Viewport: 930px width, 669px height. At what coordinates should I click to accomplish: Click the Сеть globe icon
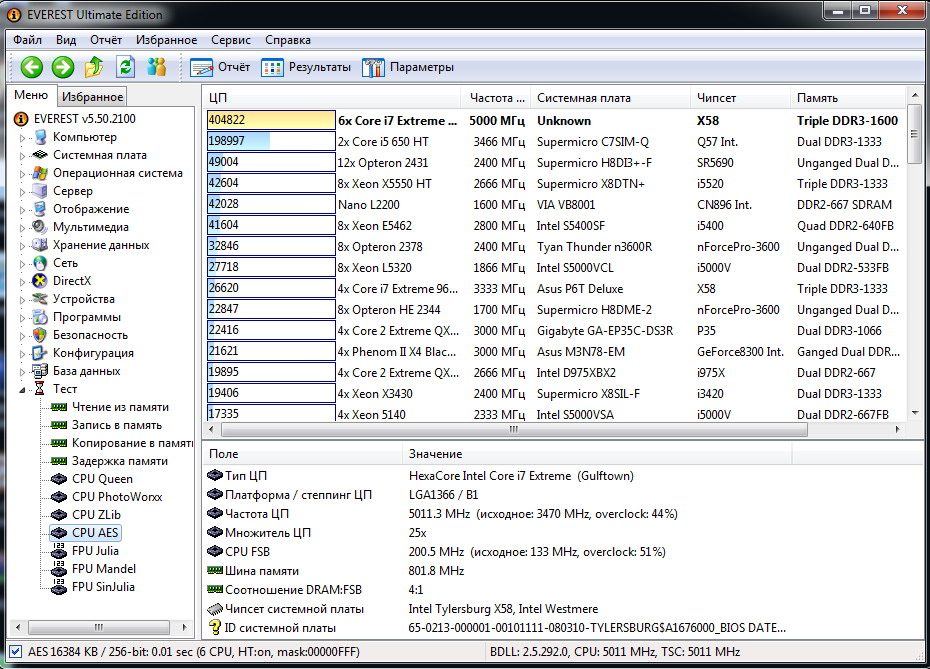tap(40, 263)
